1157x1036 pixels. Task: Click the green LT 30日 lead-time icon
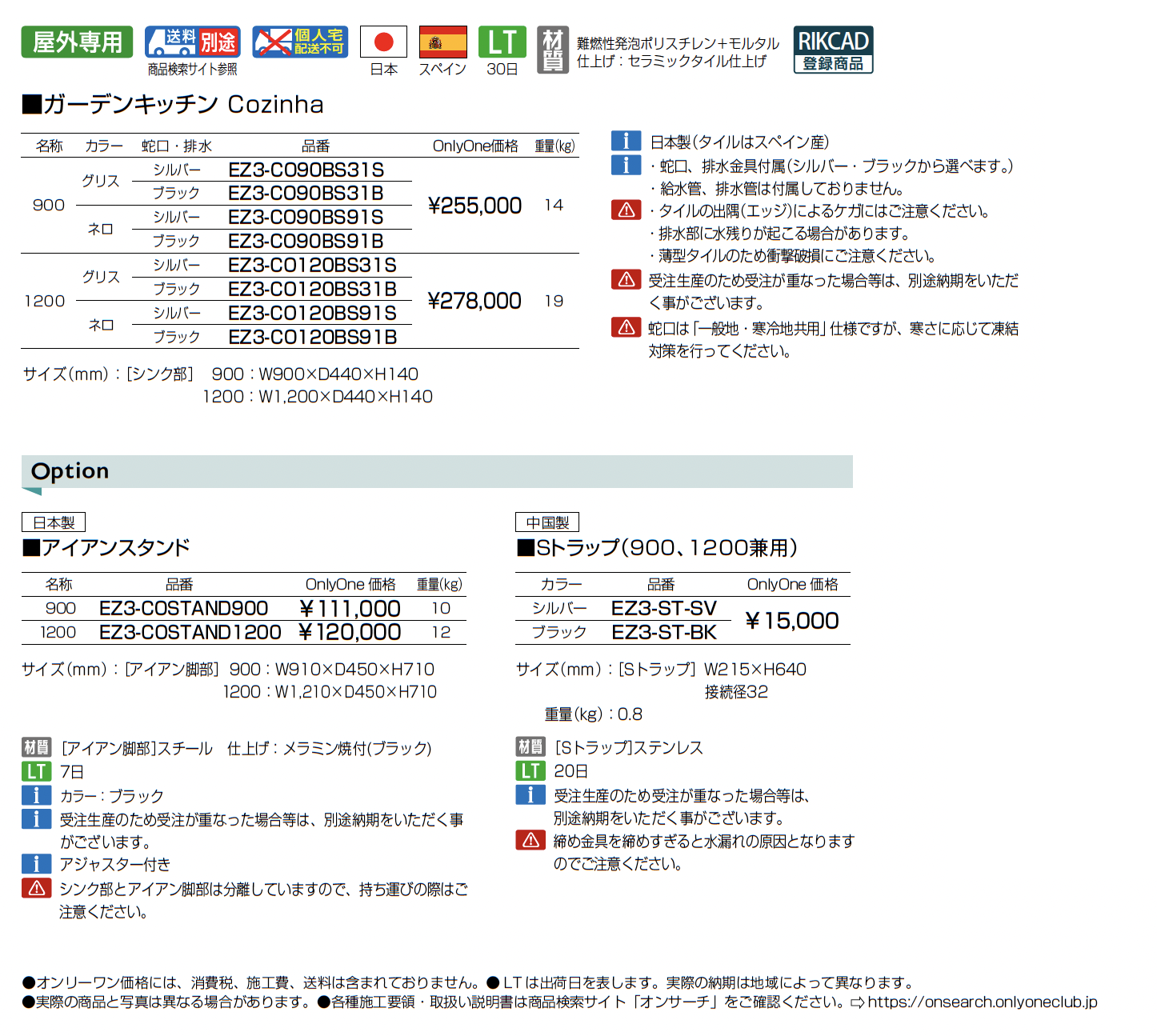(x=502, y=42)
